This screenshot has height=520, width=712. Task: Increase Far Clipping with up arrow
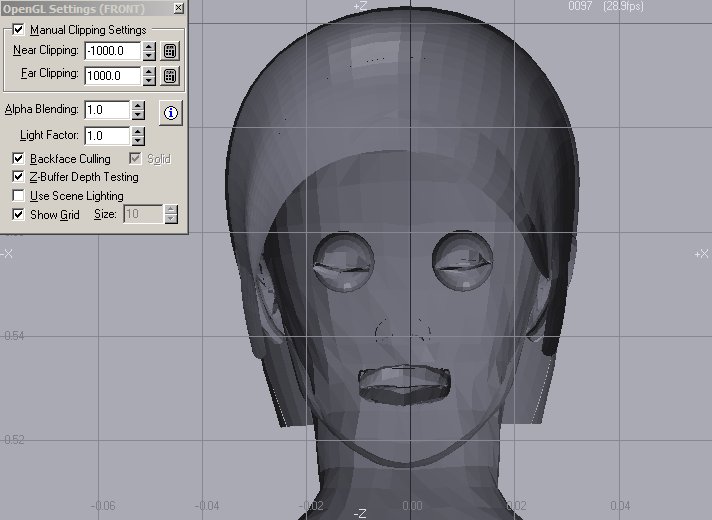tap(149, 70)
